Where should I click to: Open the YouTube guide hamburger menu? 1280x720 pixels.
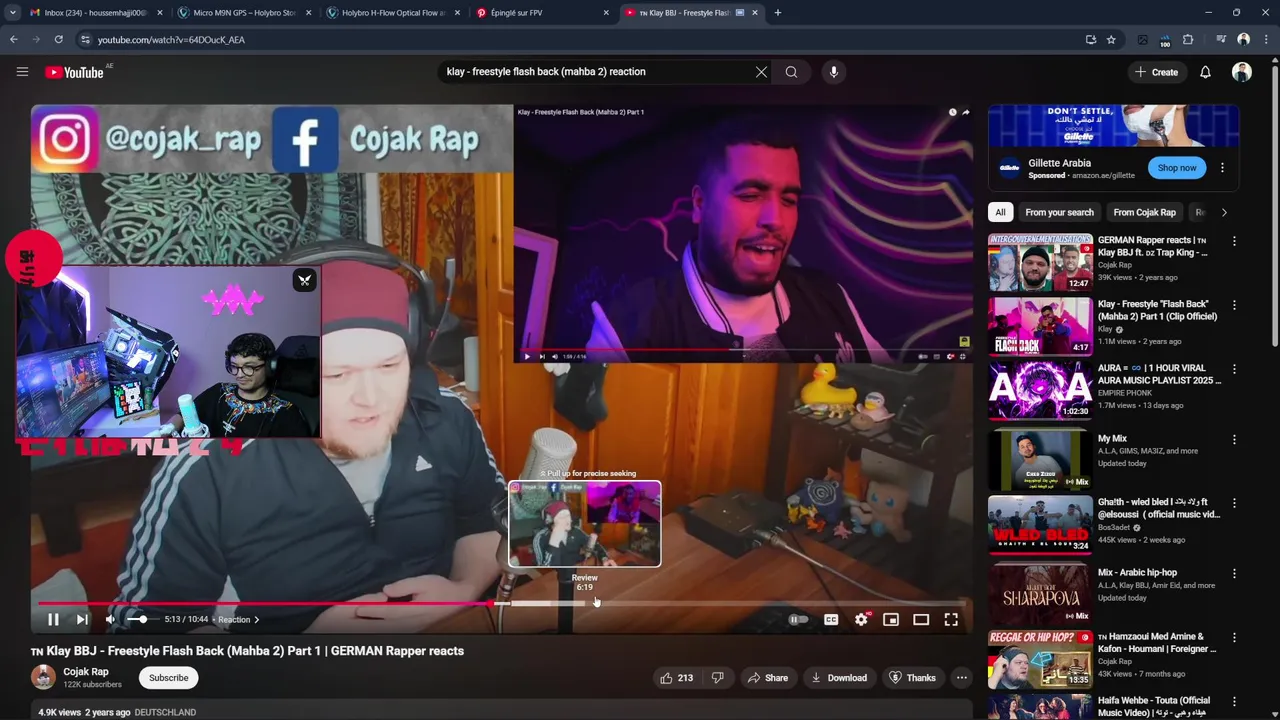[22, 72]
